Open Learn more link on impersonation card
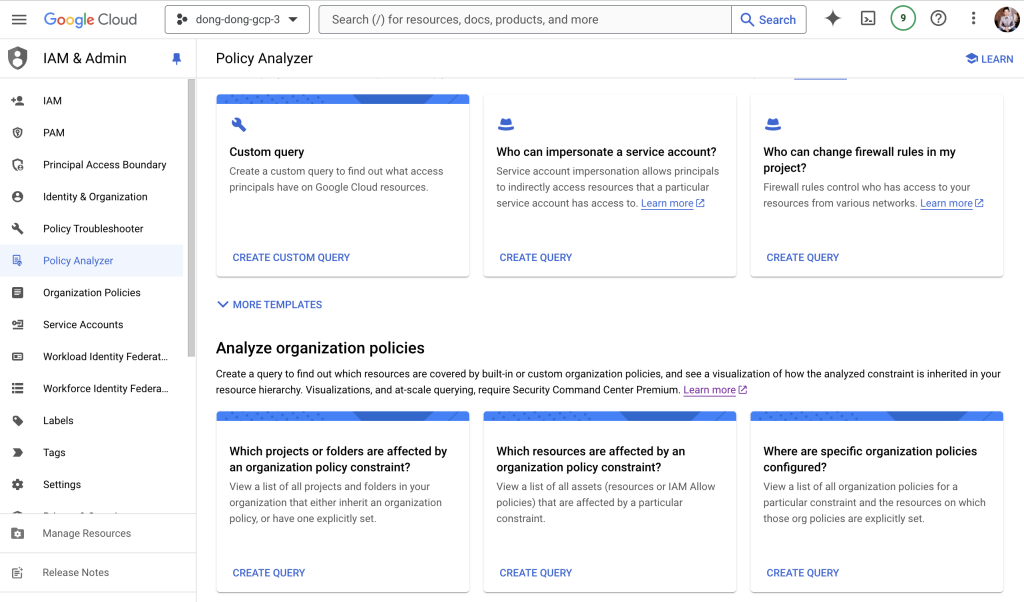Viewport: 1024px width, 602px height. tap(673, 203)
